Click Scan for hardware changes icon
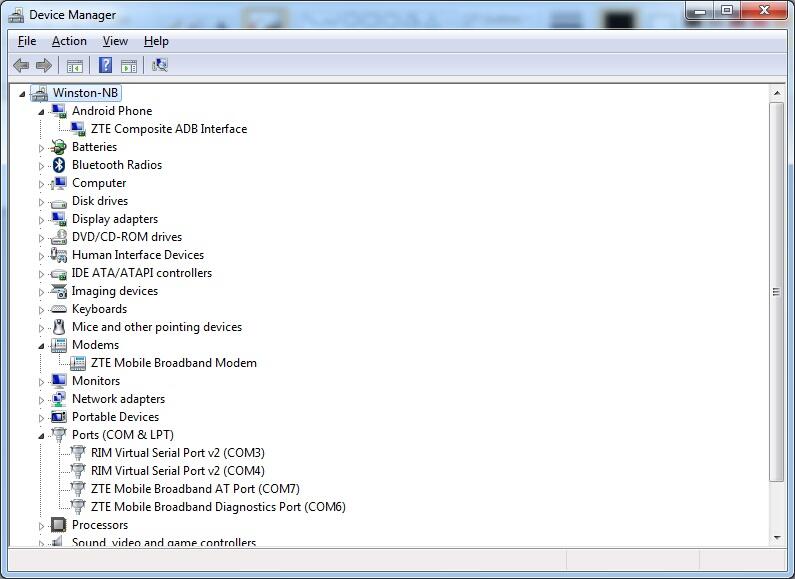The width and height of the screenshot is (795, 579). 160,65
